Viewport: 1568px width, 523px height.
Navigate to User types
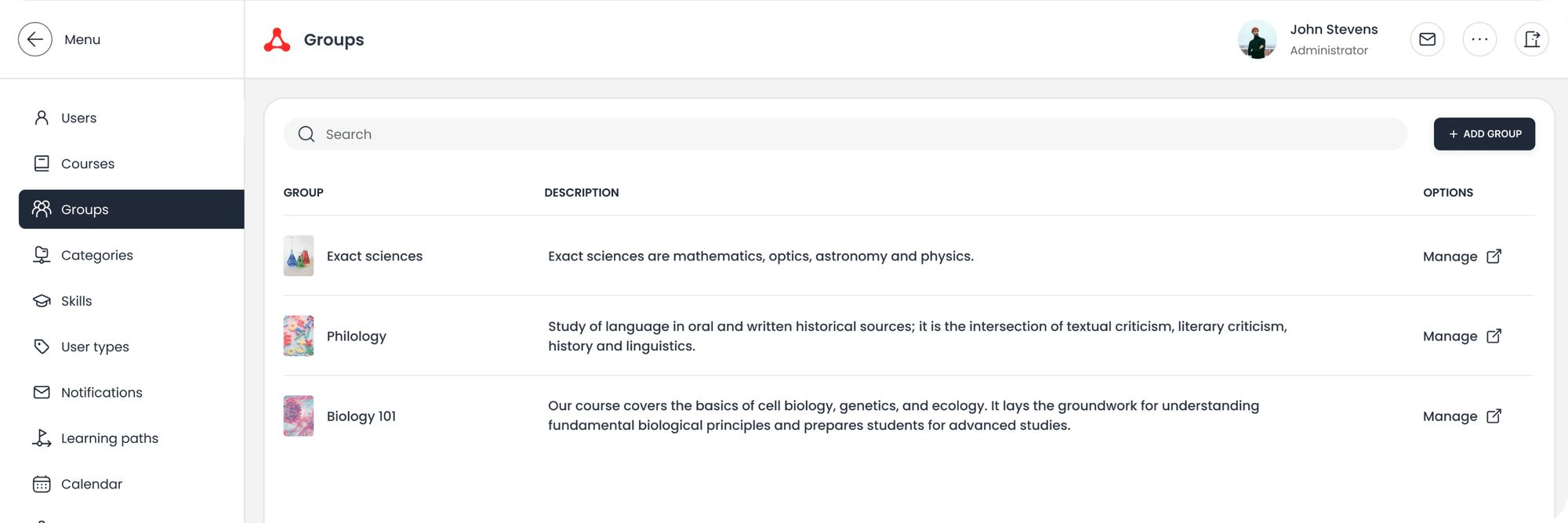tap(95, 347)
